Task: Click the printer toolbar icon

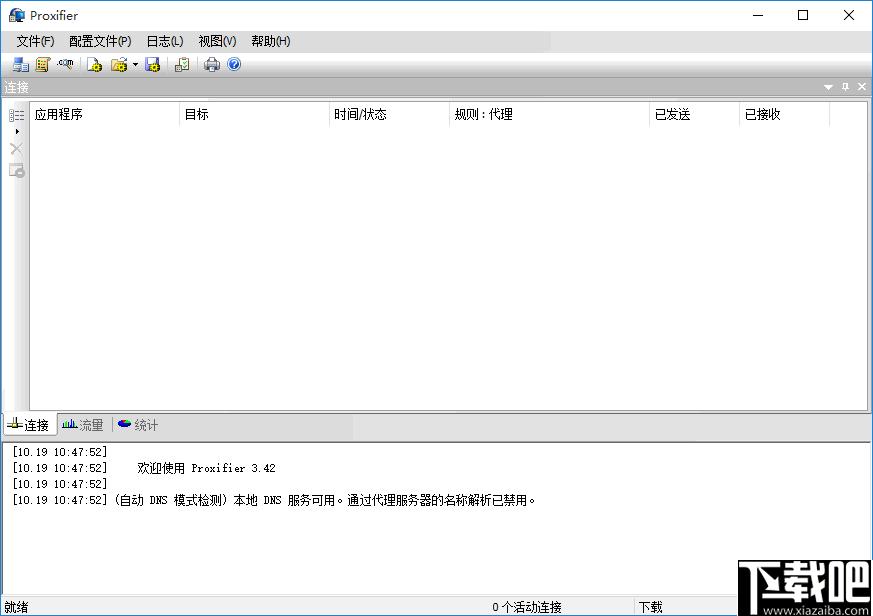Action: click(x=212, y=65)
